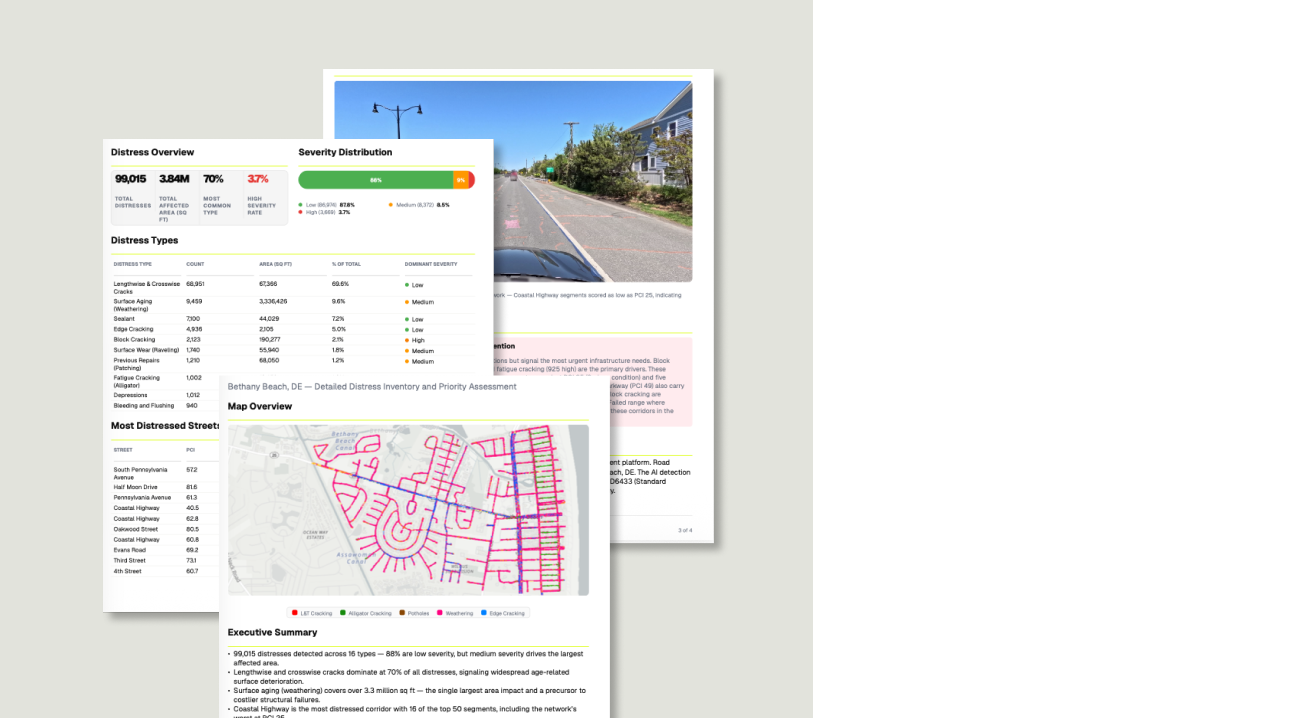Screen dimensions: 1291x718
Task: Click the 68,951 count value
Action: click(x=195, y=284)
